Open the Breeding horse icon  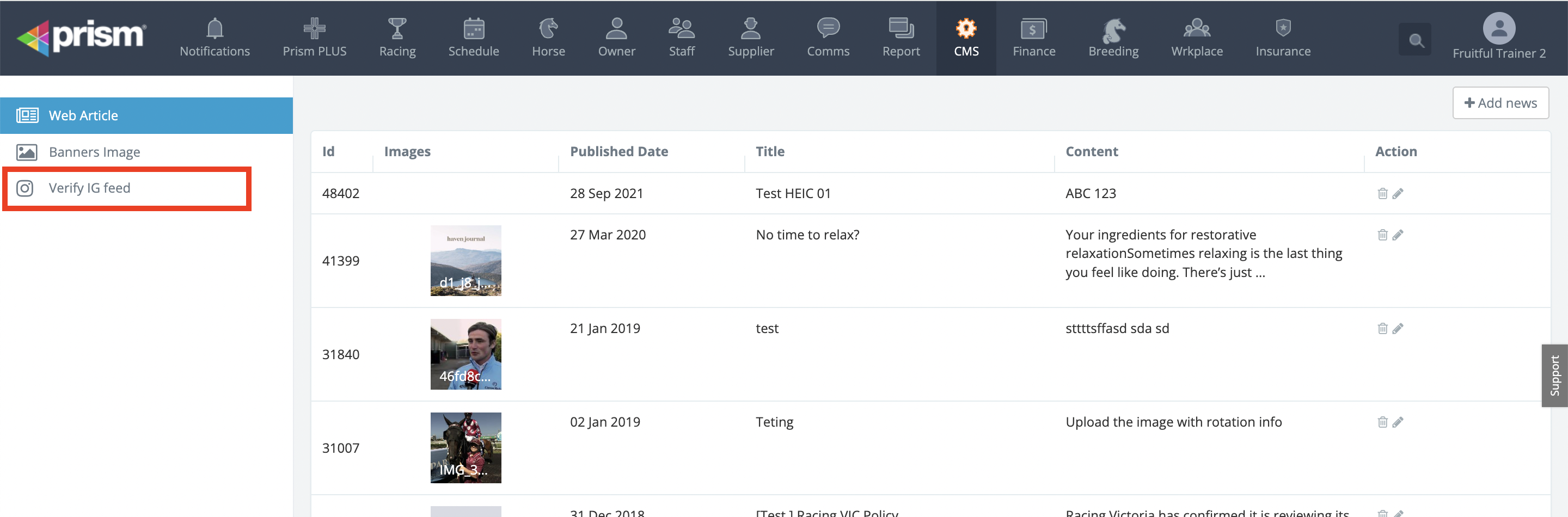tap(1113, 38)
